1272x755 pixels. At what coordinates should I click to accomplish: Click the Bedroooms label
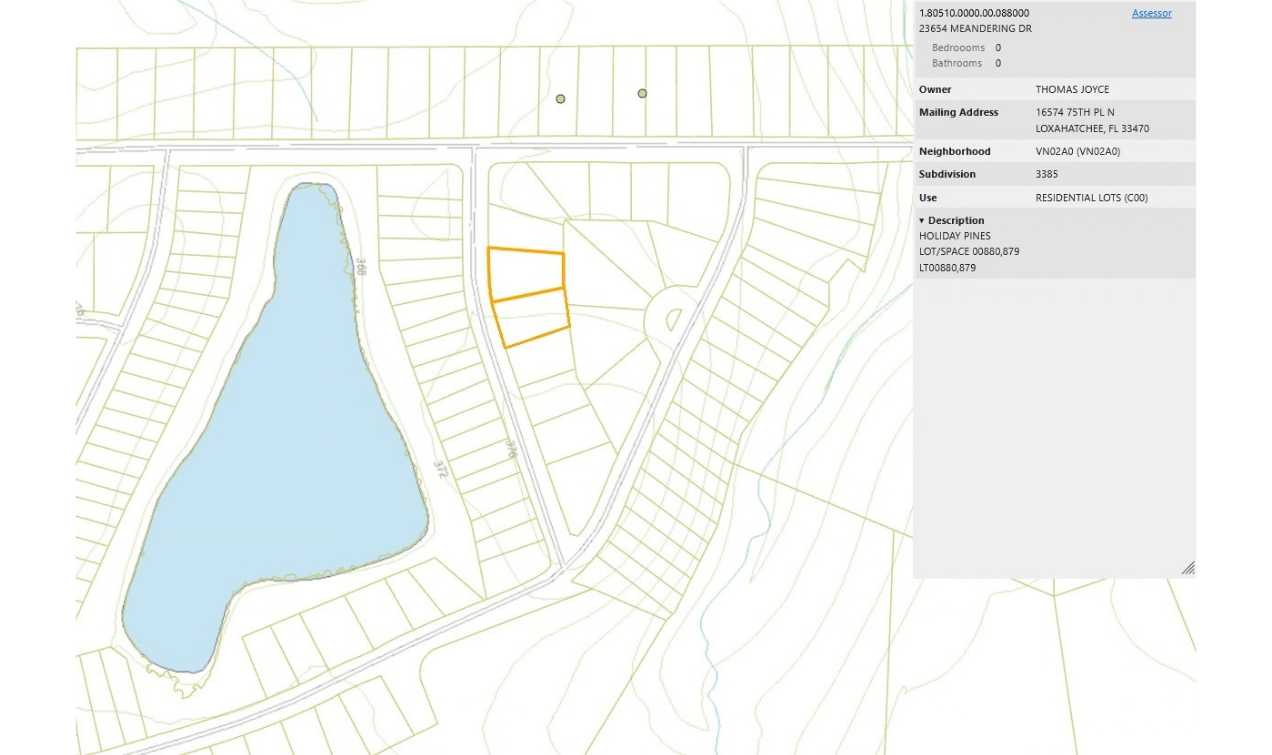[958, 48]
